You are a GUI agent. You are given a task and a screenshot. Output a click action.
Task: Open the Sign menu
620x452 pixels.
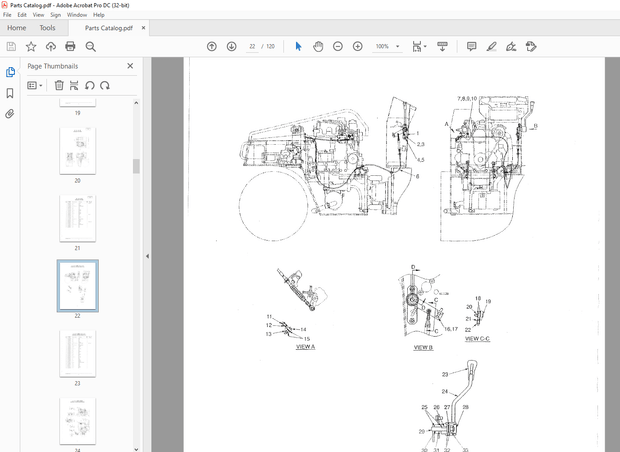(55, 15)
